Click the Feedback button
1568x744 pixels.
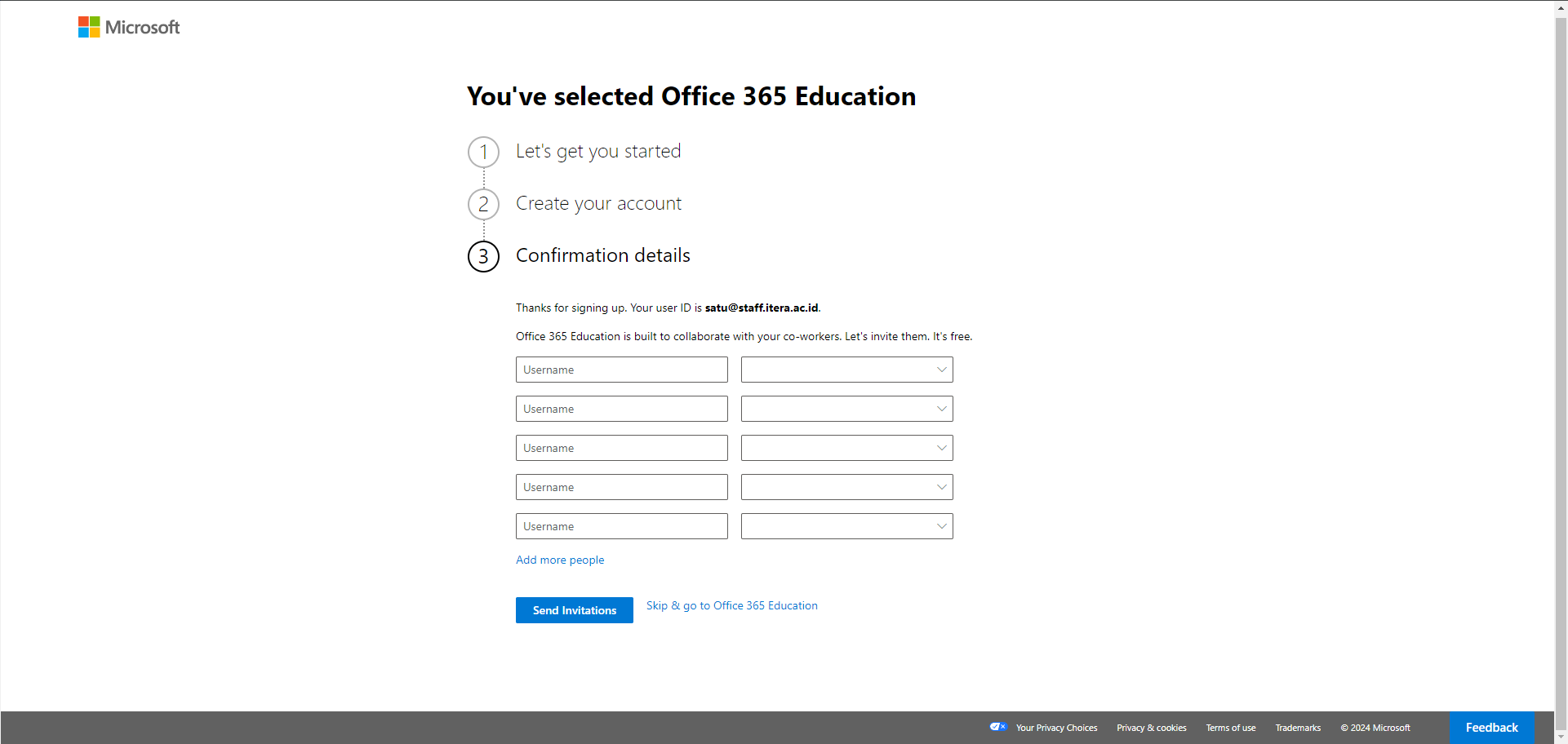[x=1491, y=728]
